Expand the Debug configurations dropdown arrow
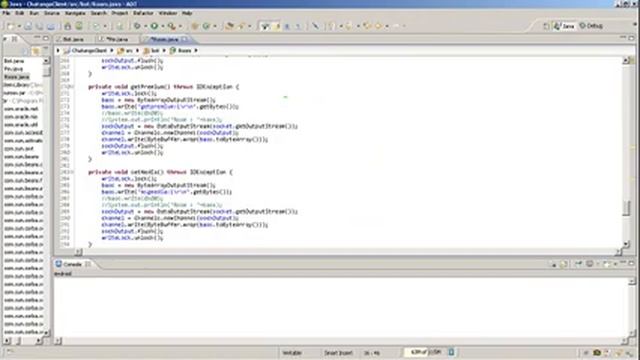This screenshot has height=360, width=640. click(145, 26)
